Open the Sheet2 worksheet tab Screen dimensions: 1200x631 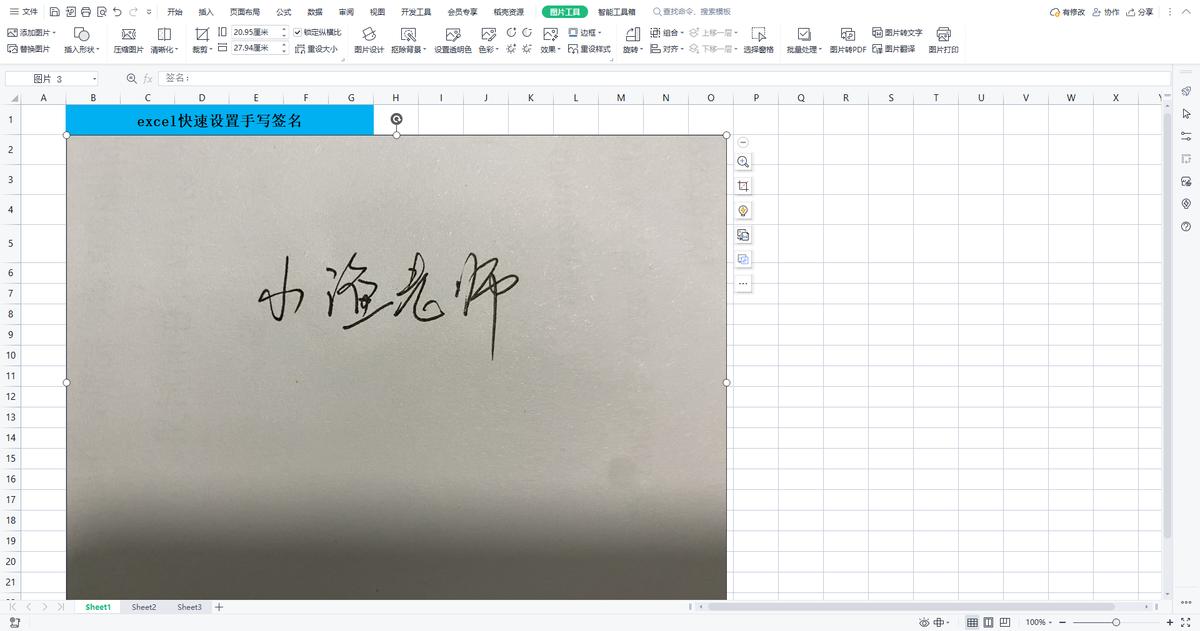[143, 606]
